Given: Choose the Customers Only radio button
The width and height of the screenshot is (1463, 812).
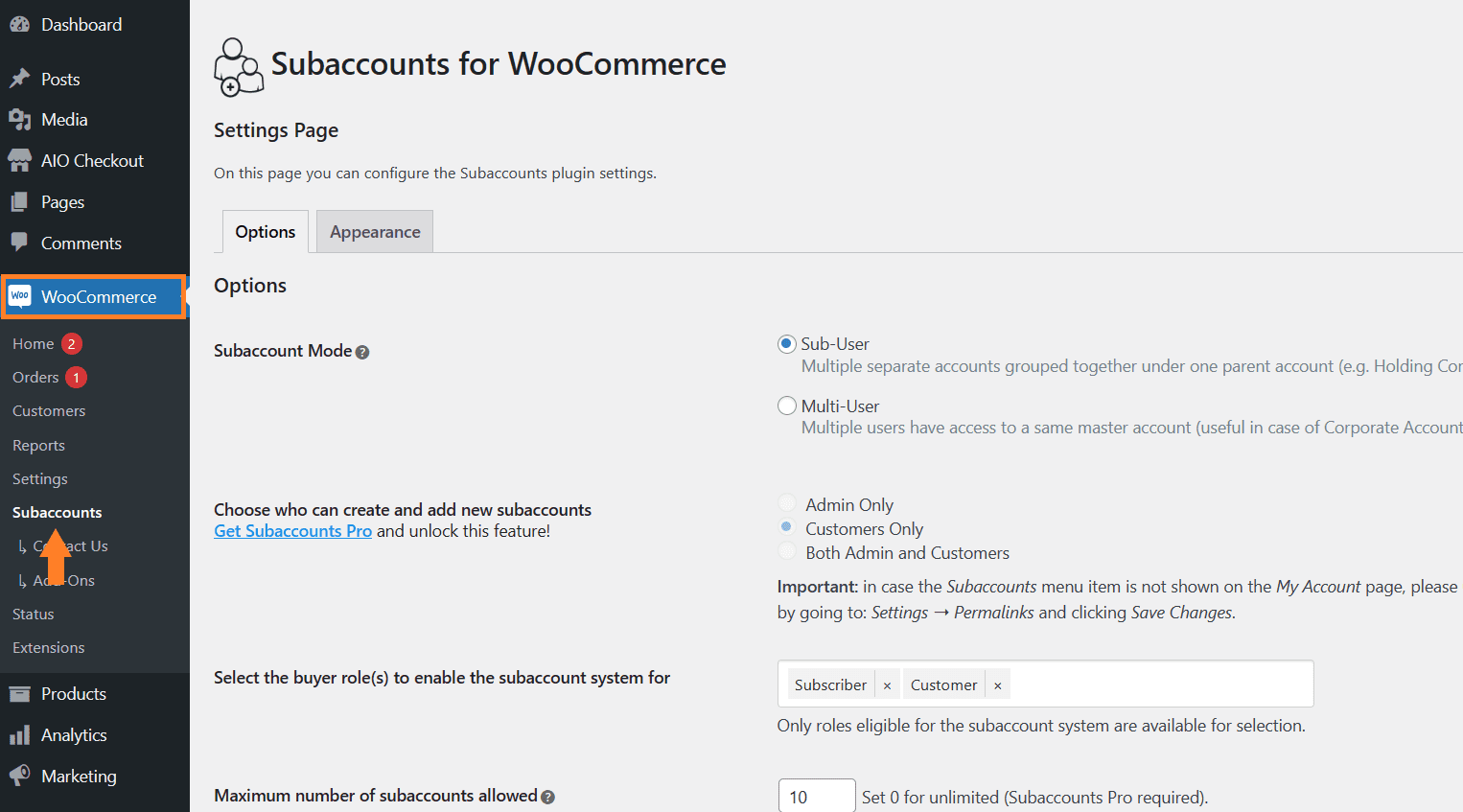Looking at the screenshot, I should click(x=786, y=527).
